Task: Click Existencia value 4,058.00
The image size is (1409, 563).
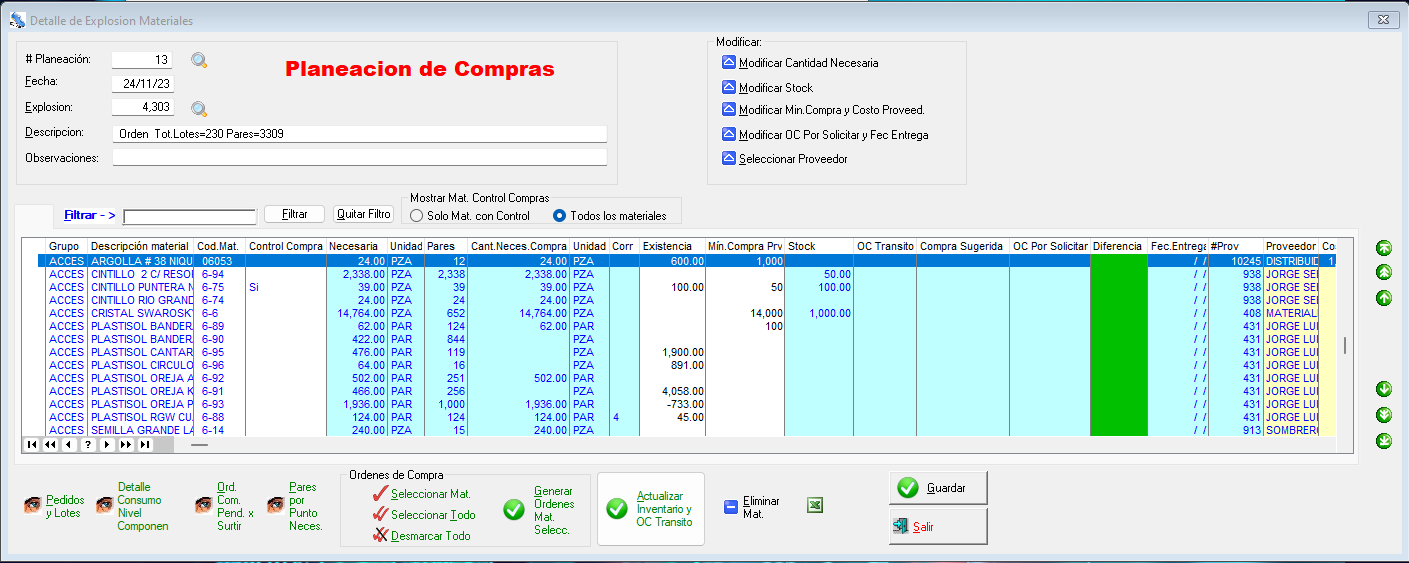Action: click(x=683, y=391)
